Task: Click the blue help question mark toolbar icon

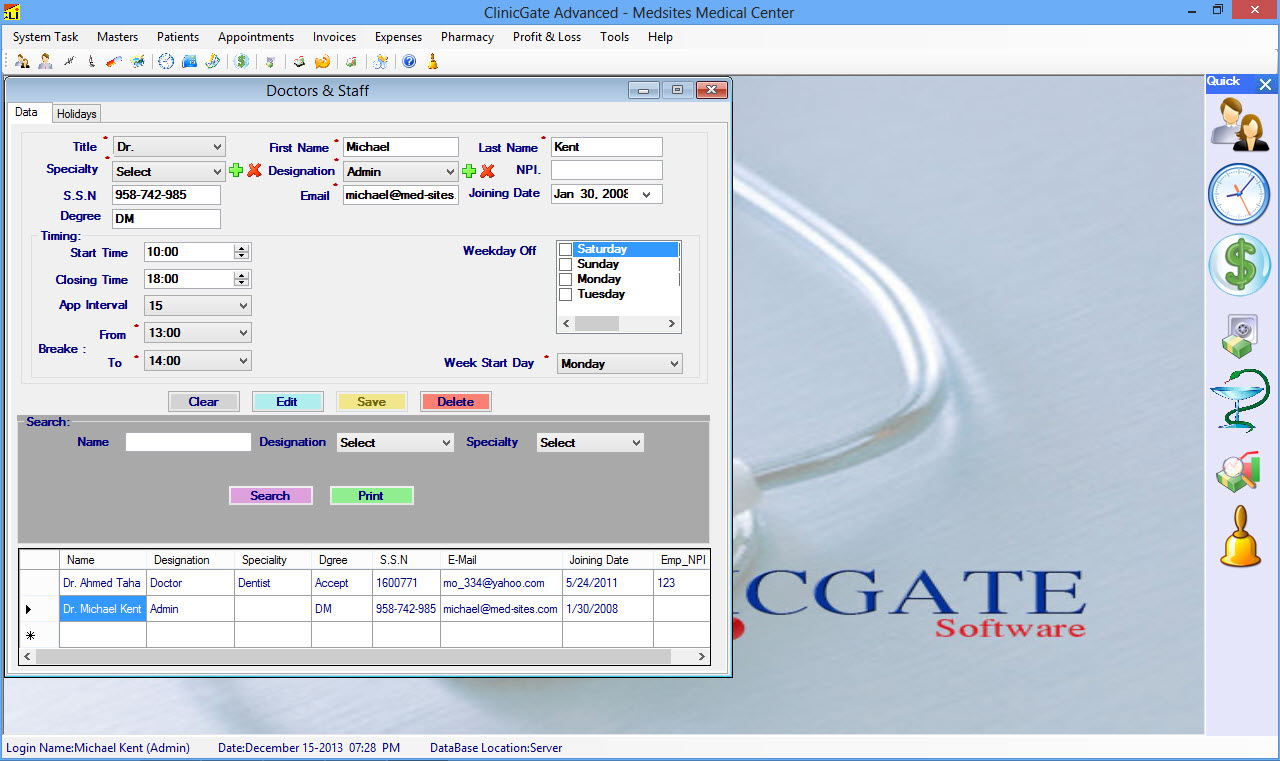Action: [x=409, y=62]
